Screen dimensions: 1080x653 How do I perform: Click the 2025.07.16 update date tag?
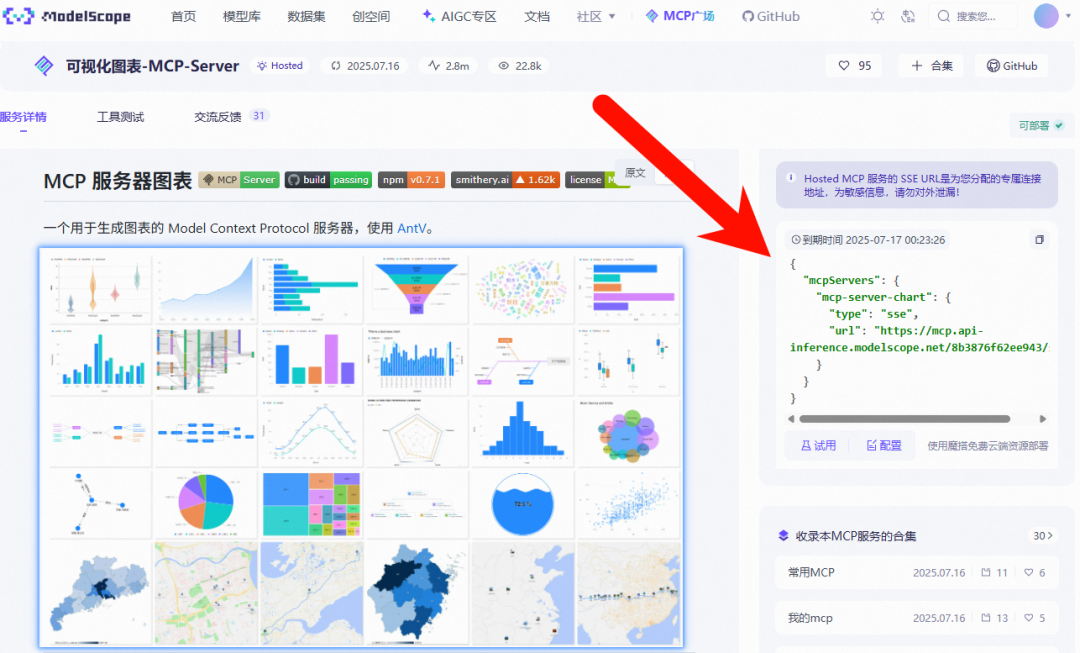pyautogui.click(x=365, y=66)
